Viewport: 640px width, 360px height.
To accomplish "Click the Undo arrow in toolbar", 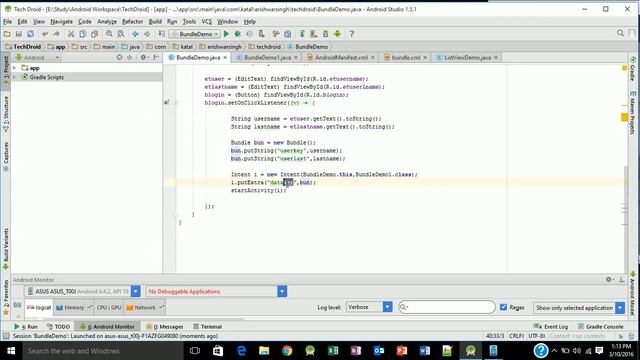I will tap(45, 34).
